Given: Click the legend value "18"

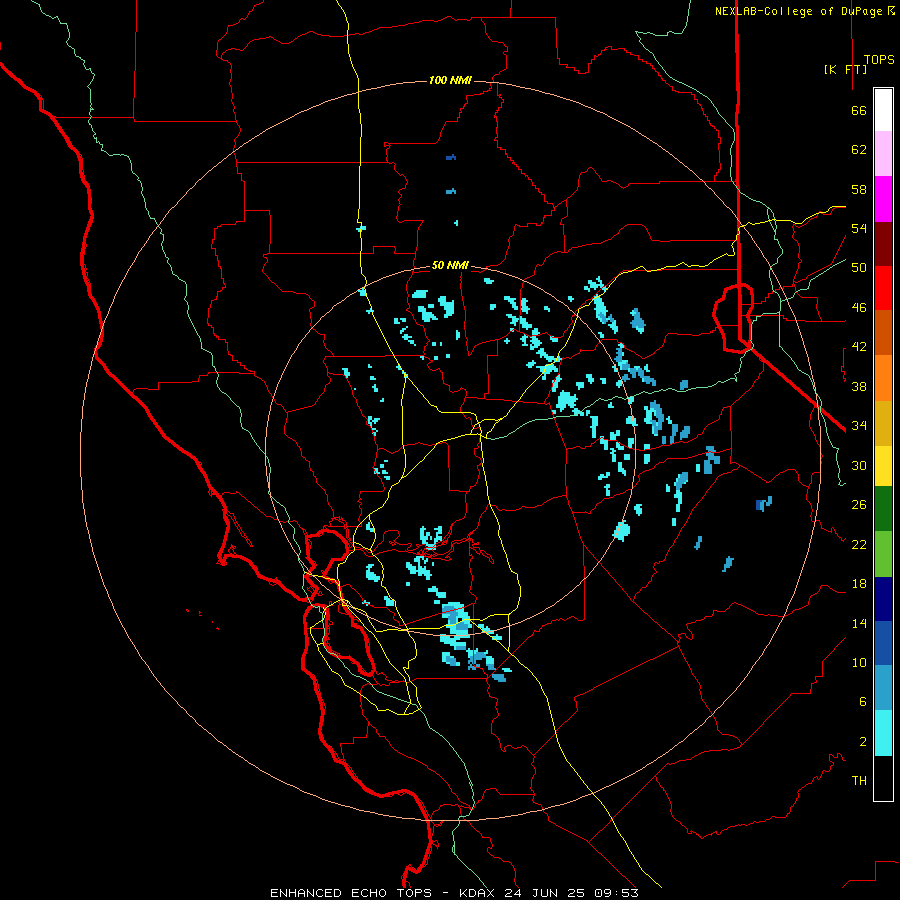Looking at the screenshot, I should [859, 584].
